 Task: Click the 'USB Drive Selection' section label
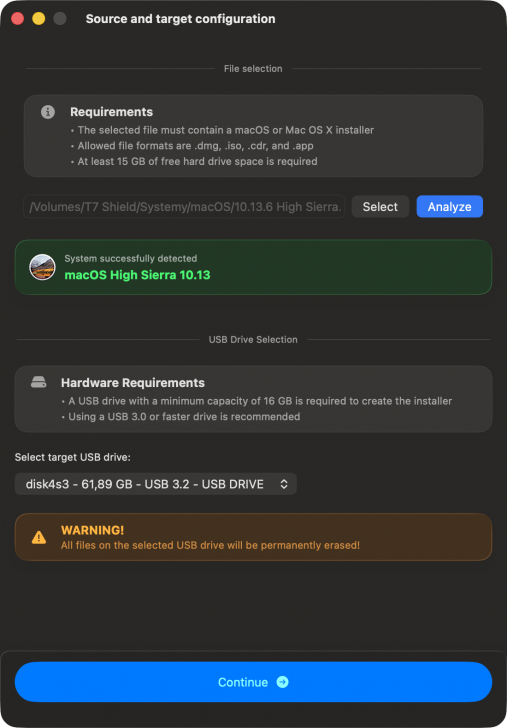(x=253, y=340)
